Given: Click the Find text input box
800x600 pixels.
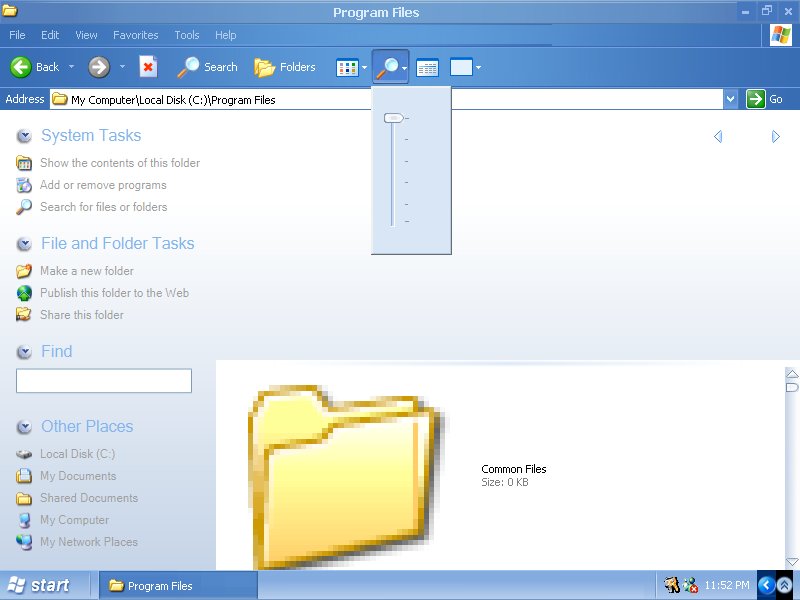Looking at the screenshot, I should click(x=103, y=381).
